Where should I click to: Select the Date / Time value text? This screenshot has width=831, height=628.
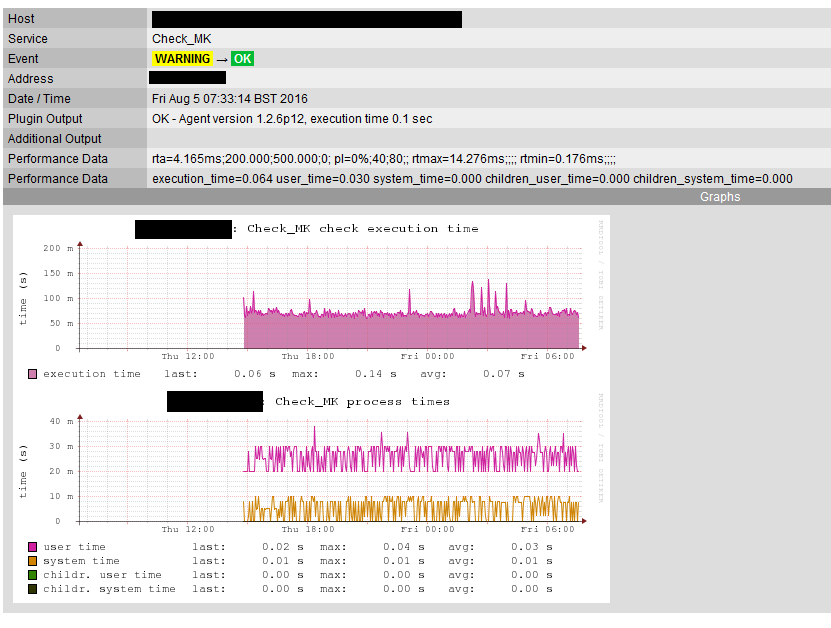pos(230,99)
